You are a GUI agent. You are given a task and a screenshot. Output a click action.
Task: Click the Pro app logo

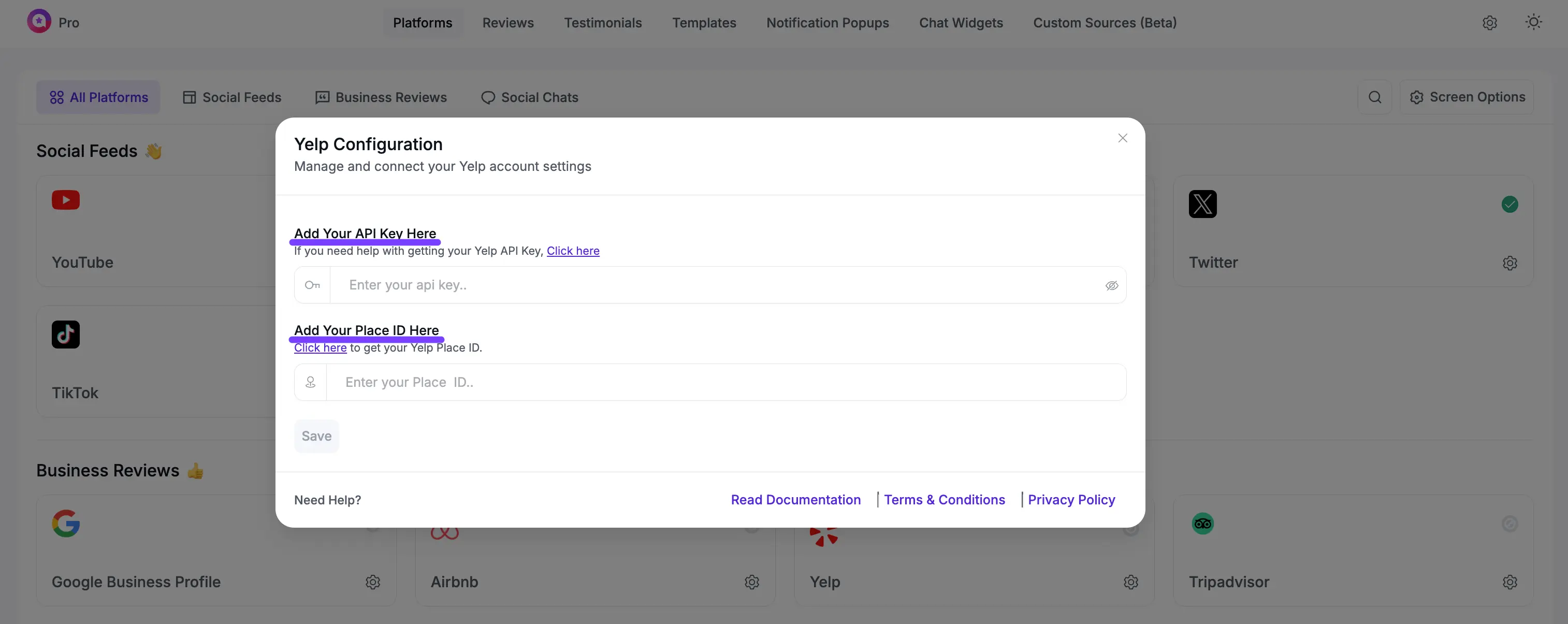pyautogui.click(x=38, y=21)
